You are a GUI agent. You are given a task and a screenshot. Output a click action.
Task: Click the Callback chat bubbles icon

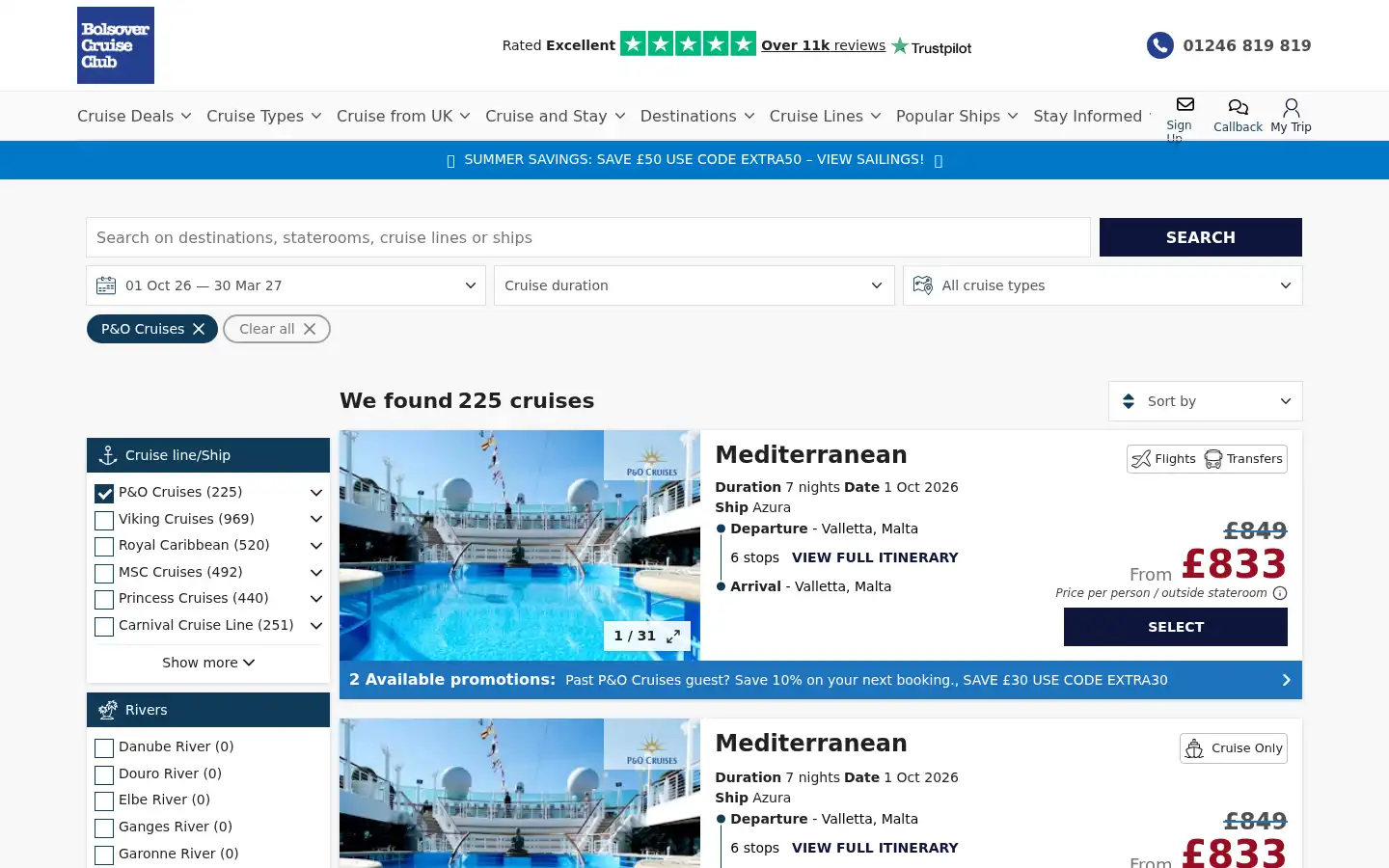point(1238,107)
